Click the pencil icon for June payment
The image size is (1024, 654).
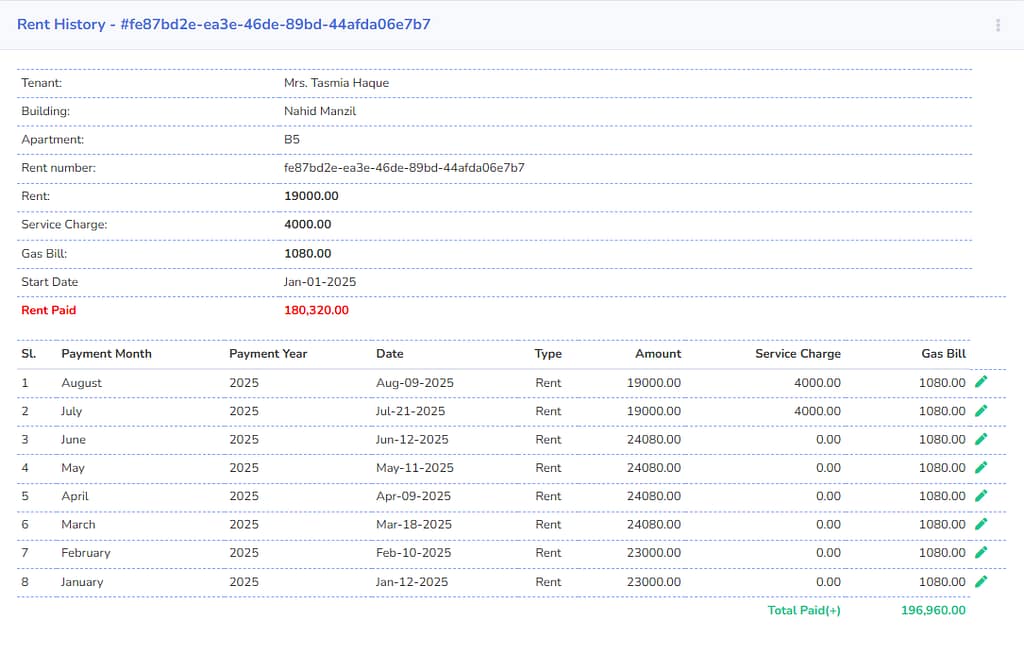pos(981,439)
